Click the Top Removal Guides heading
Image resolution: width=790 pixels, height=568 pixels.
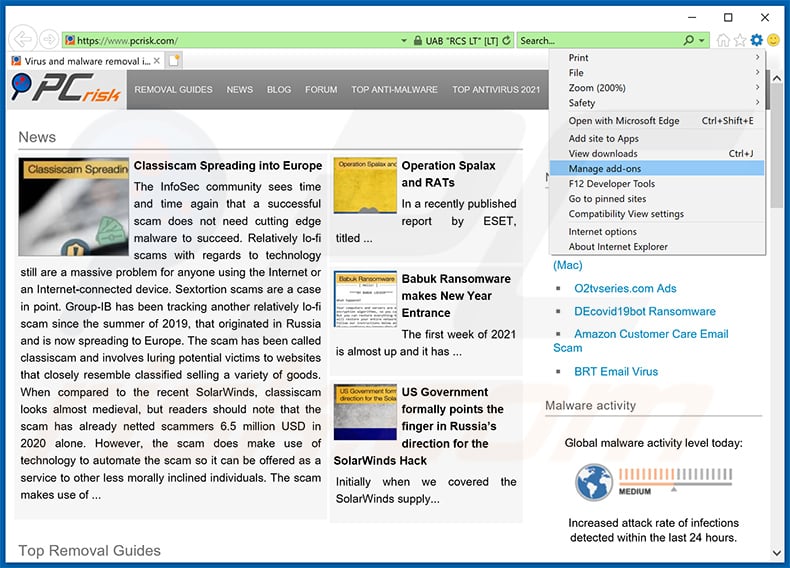90,550
